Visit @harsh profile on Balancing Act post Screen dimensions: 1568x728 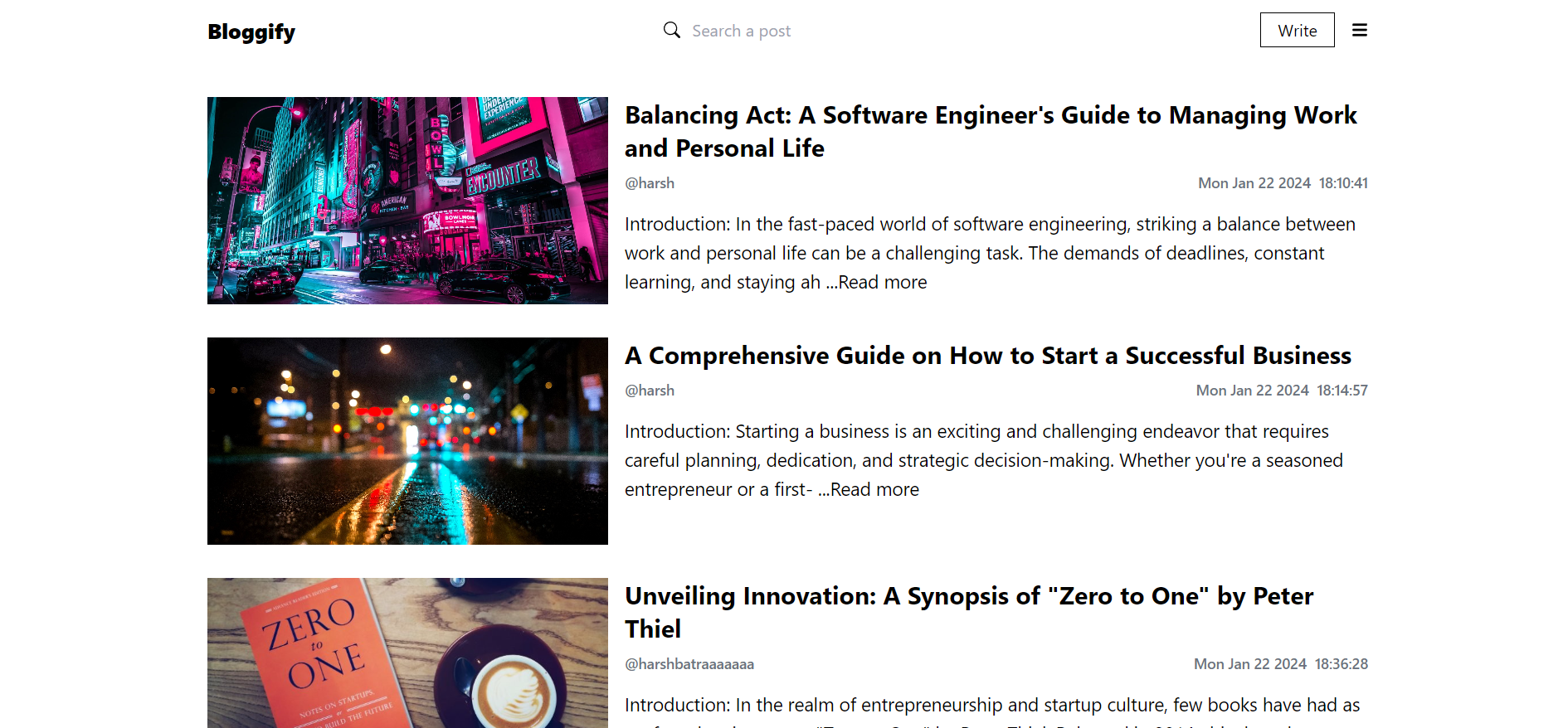point(650,183)
